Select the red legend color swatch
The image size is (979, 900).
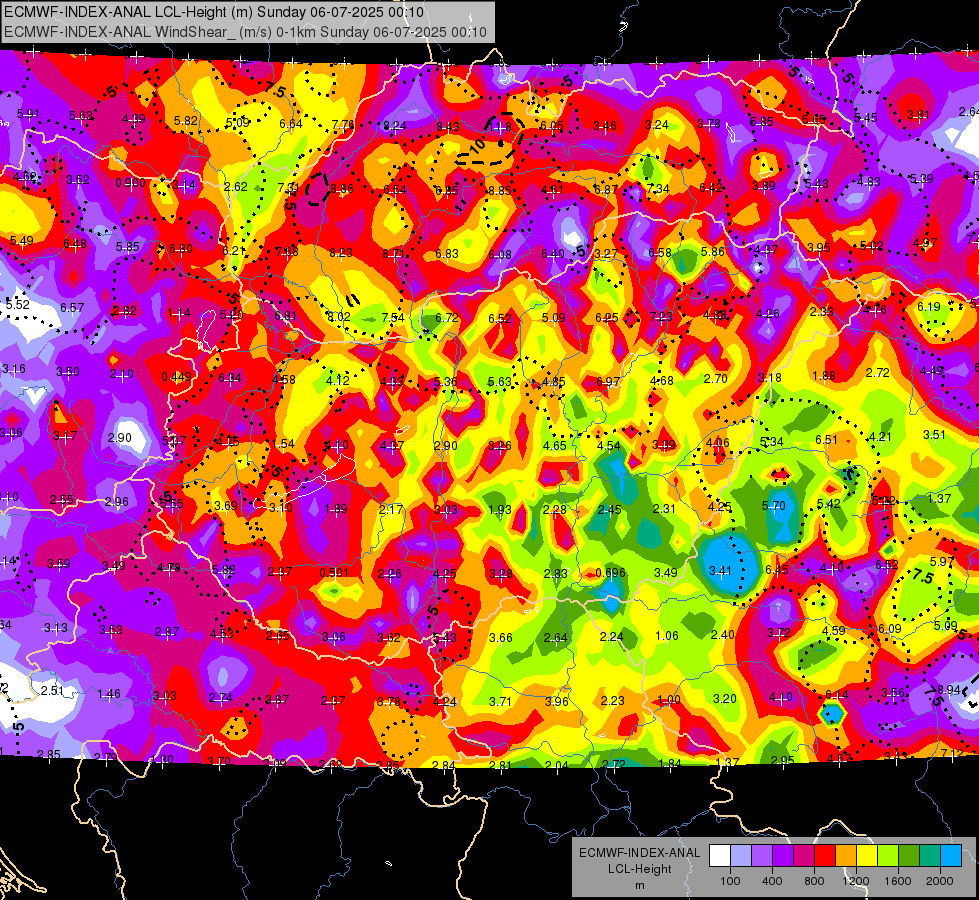point(825,856)
